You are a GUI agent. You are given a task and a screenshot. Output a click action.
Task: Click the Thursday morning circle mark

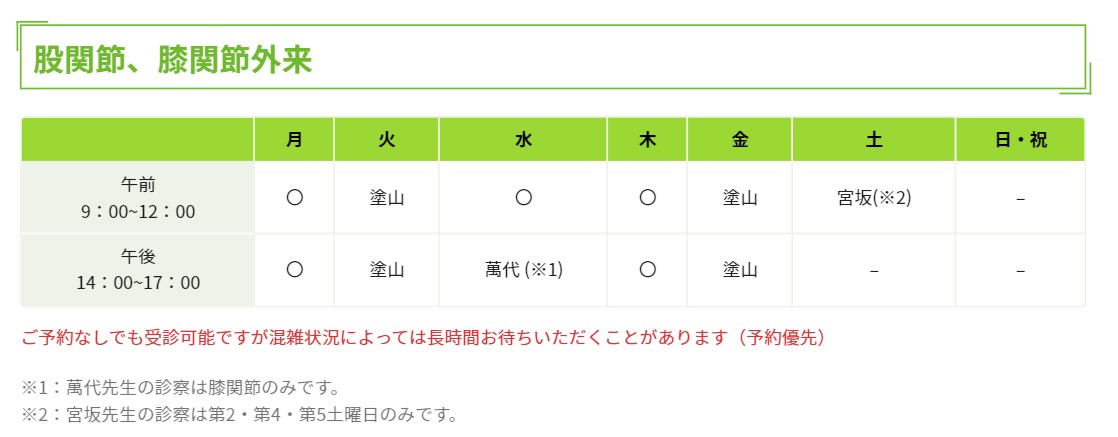click(647, 198)
